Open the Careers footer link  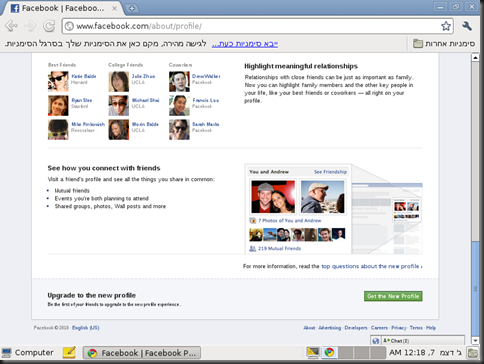click(x=379, y=328)
